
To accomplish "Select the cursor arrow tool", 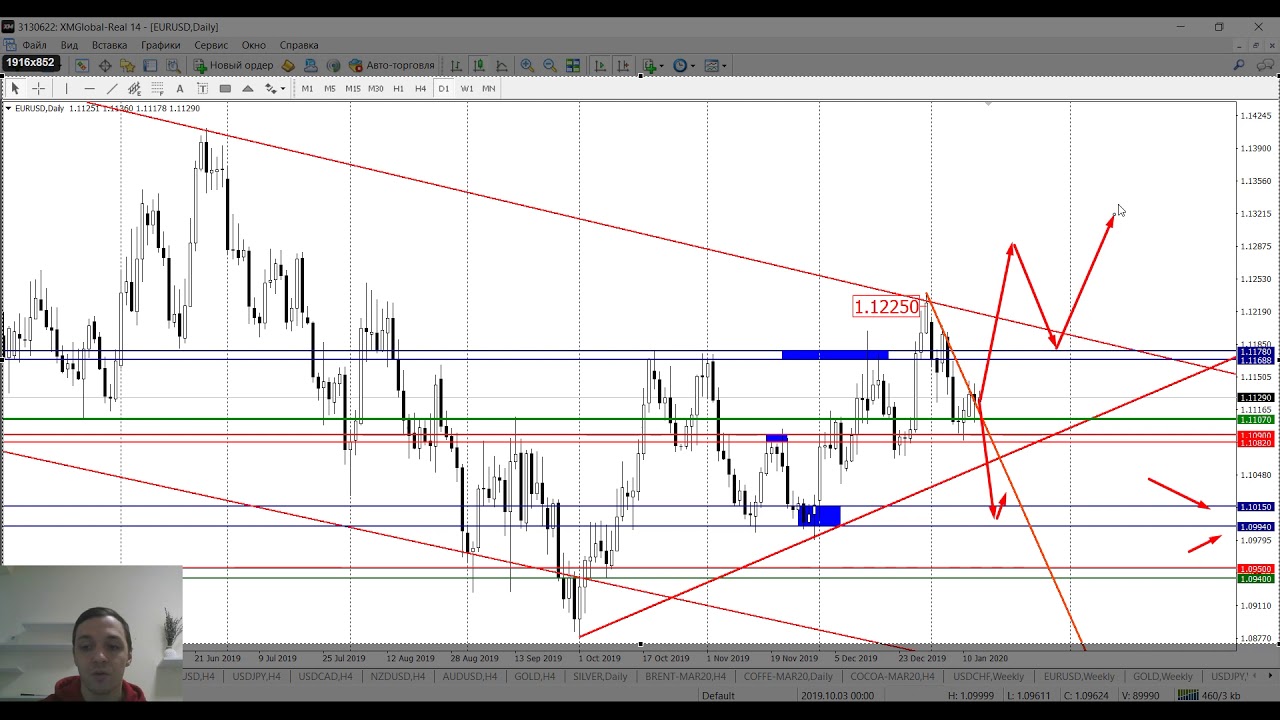I will pos(15,88).
